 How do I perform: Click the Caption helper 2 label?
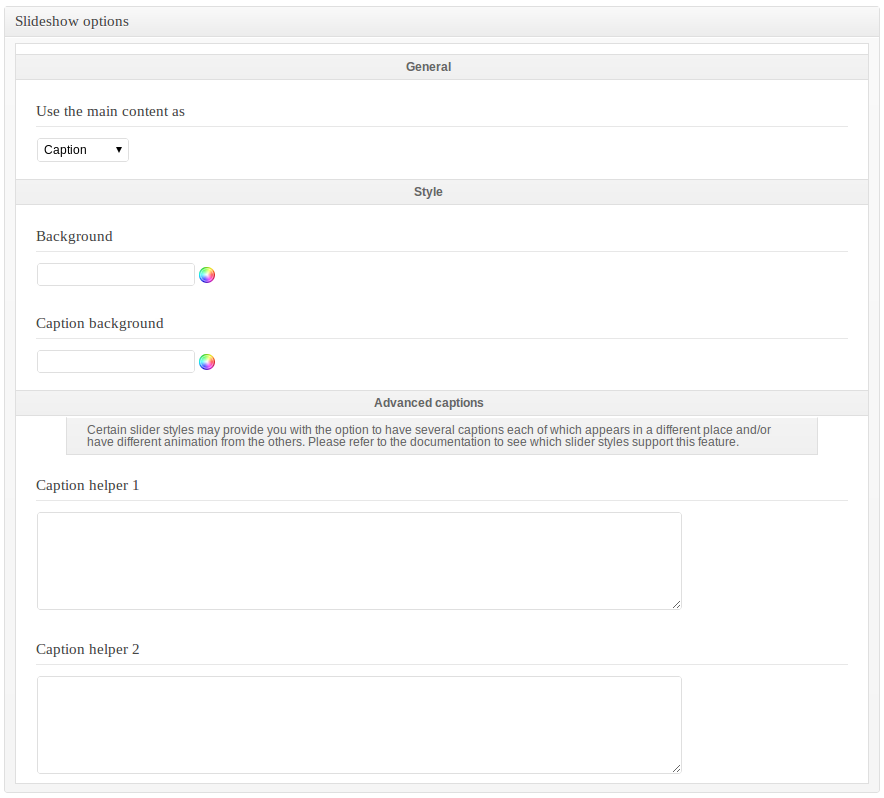click(88, 650)
